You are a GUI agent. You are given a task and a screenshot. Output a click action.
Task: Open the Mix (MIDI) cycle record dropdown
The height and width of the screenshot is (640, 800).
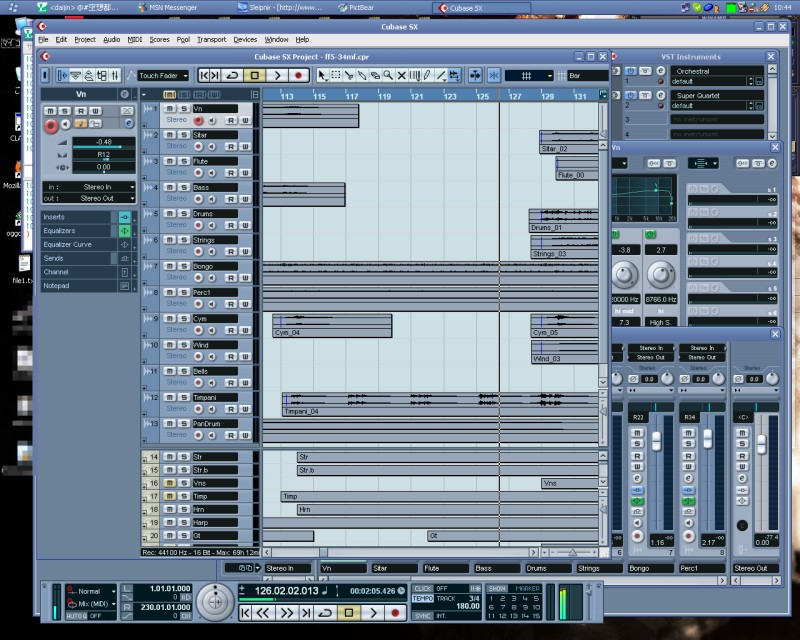coord(91,604)
